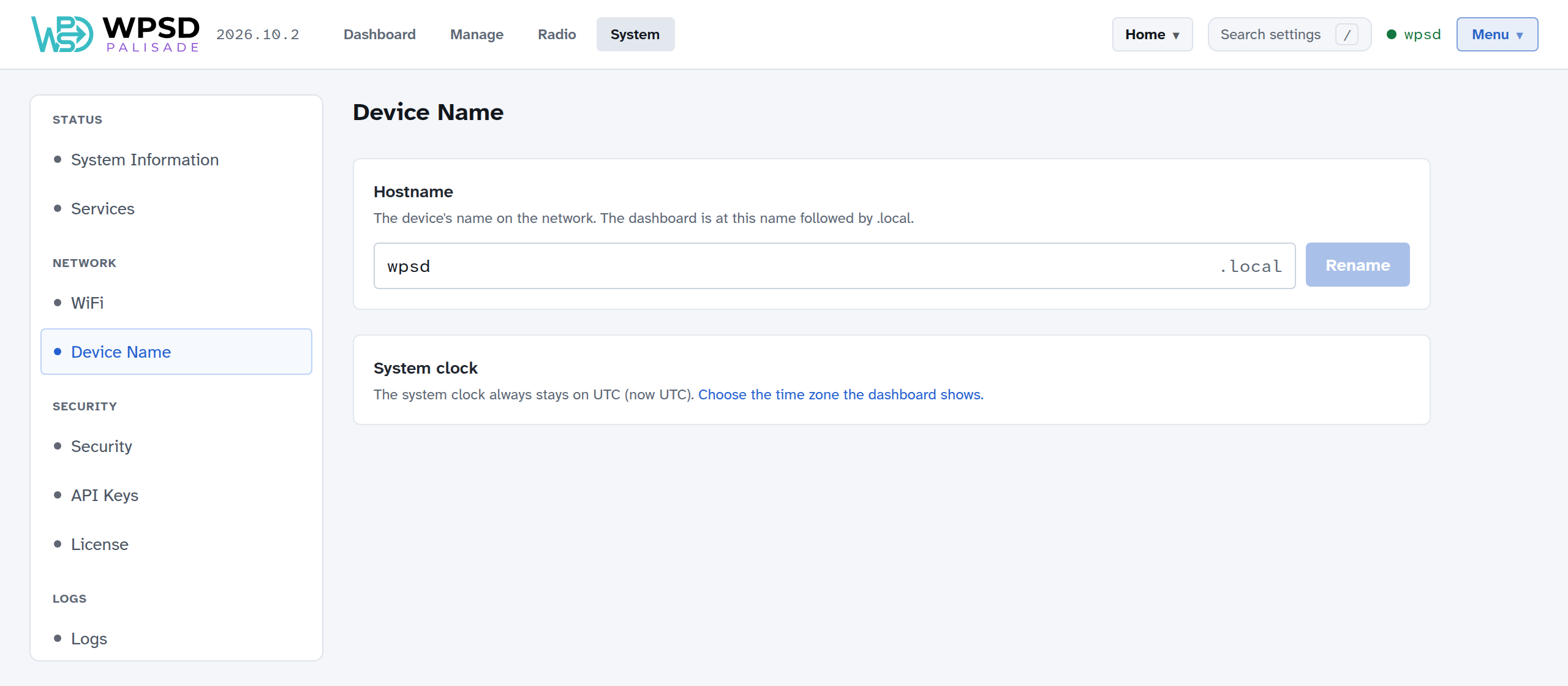This screenshot has width=1568, height=686.
Task: Click the green wpsd status indicator
Action: point(1414,34)
